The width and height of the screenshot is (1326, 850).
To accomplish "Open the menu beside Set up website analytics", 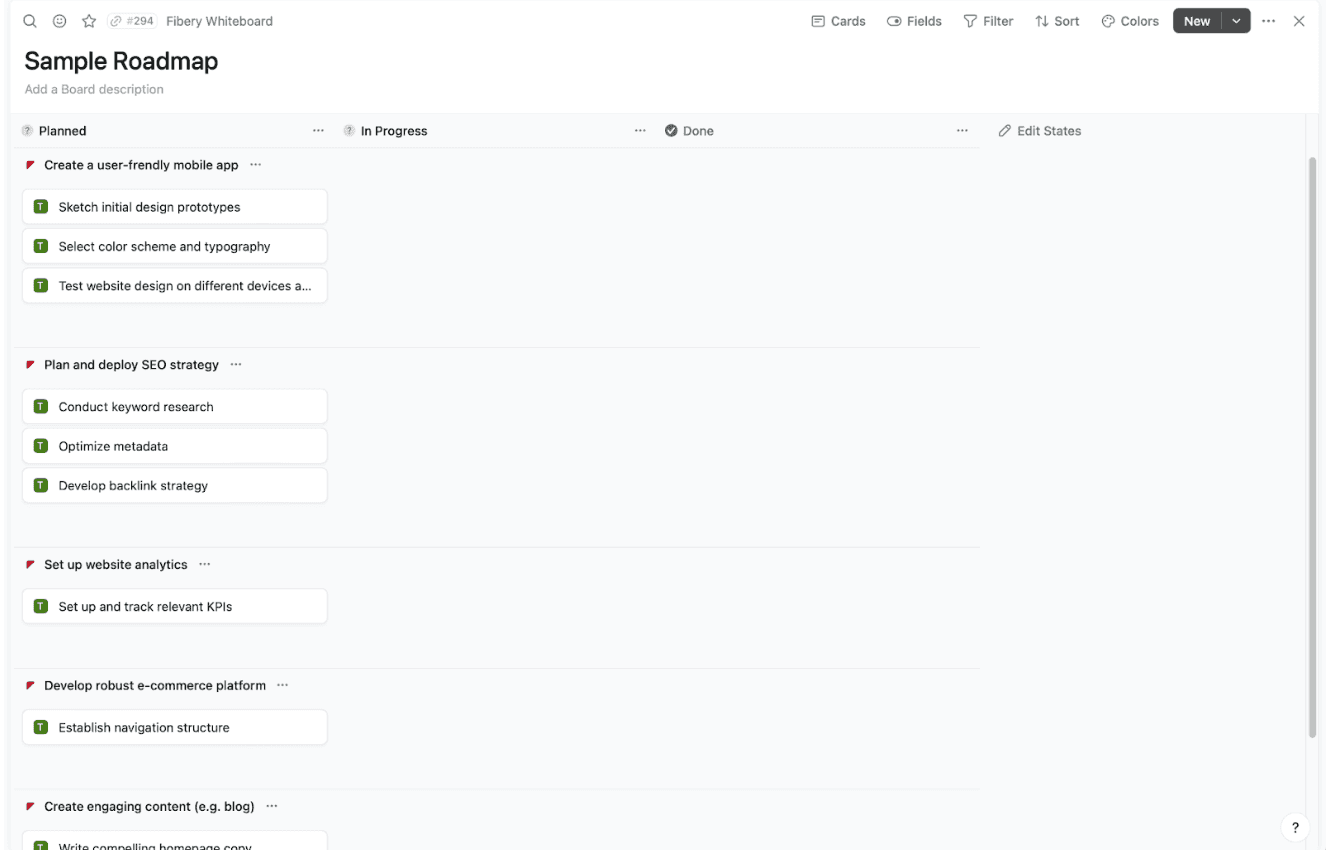I will 204,564.
